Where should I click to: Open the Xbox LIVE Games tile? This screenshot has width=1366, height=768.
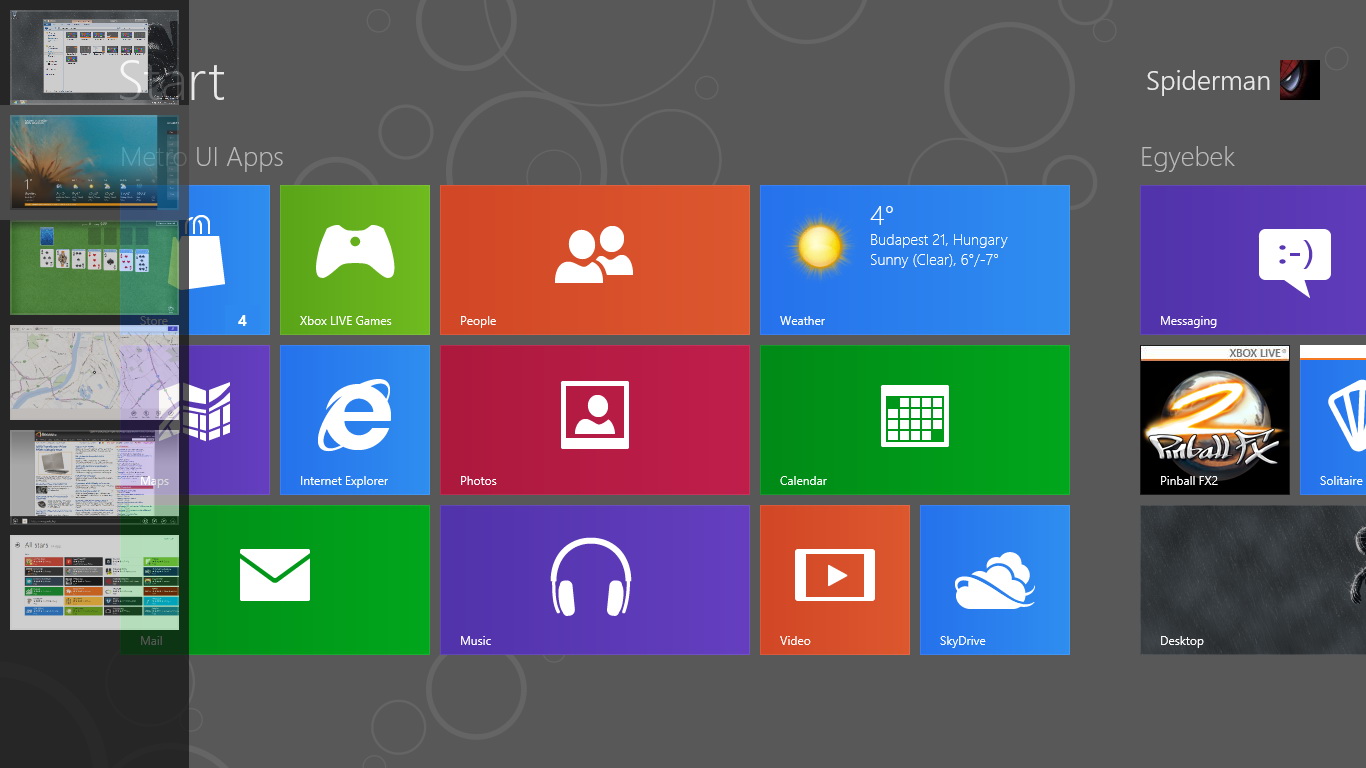click(355, 260)
